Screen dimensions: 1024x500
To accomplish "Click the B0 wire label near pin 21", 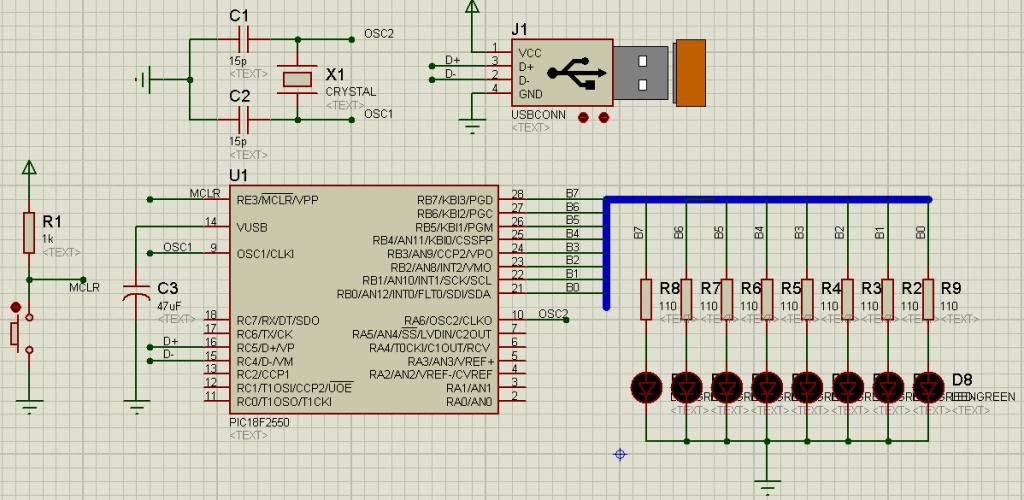I will coord(573,287).
